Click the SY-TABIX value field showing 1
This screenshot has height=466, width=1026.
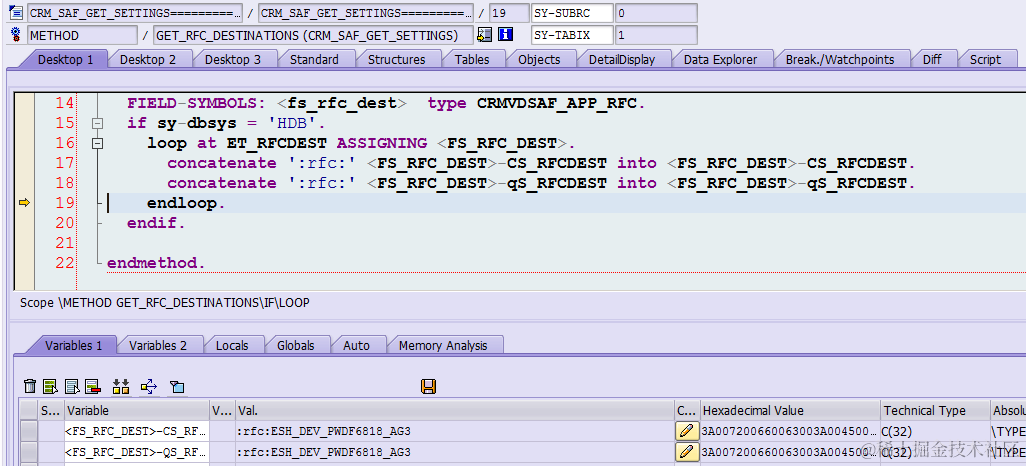point(656,35)
